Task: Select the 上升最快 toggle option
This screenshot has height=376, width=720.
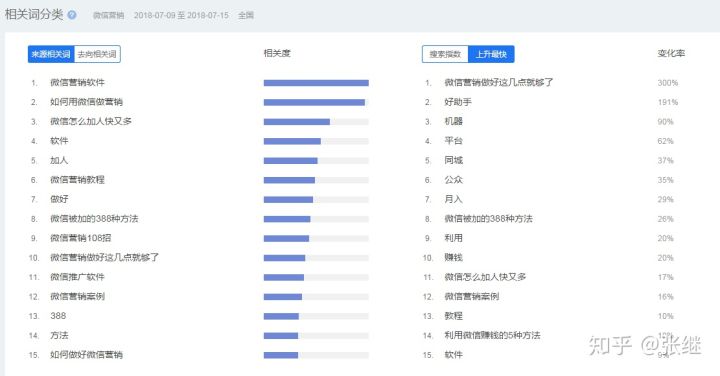Action: [x=491, y=54]
